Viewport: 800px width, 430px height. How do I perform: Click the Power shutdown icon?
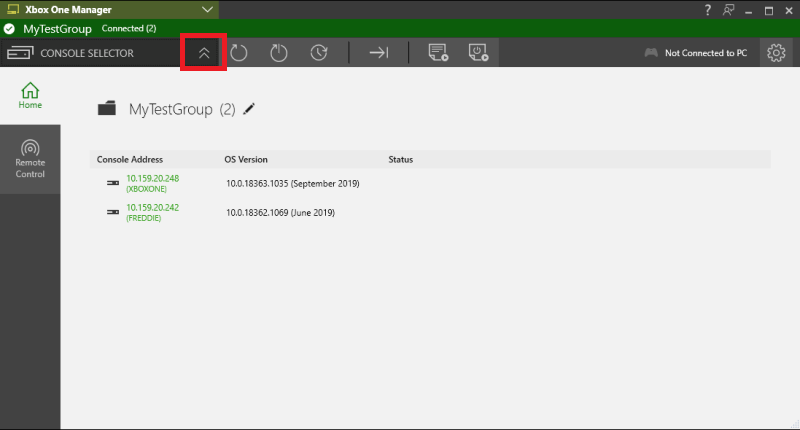pos(279,53)
